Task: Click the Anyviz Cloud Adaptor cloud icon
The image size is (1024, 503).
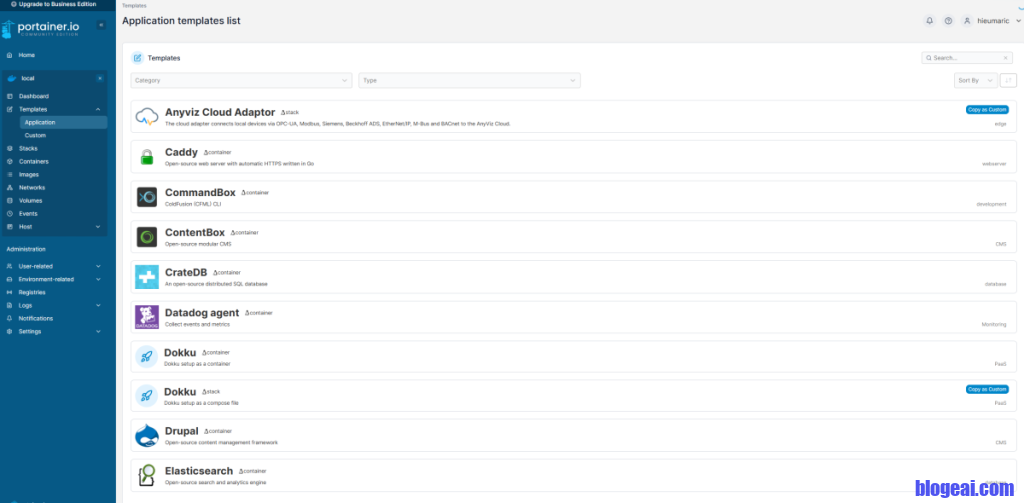Action: coord(147,117)
